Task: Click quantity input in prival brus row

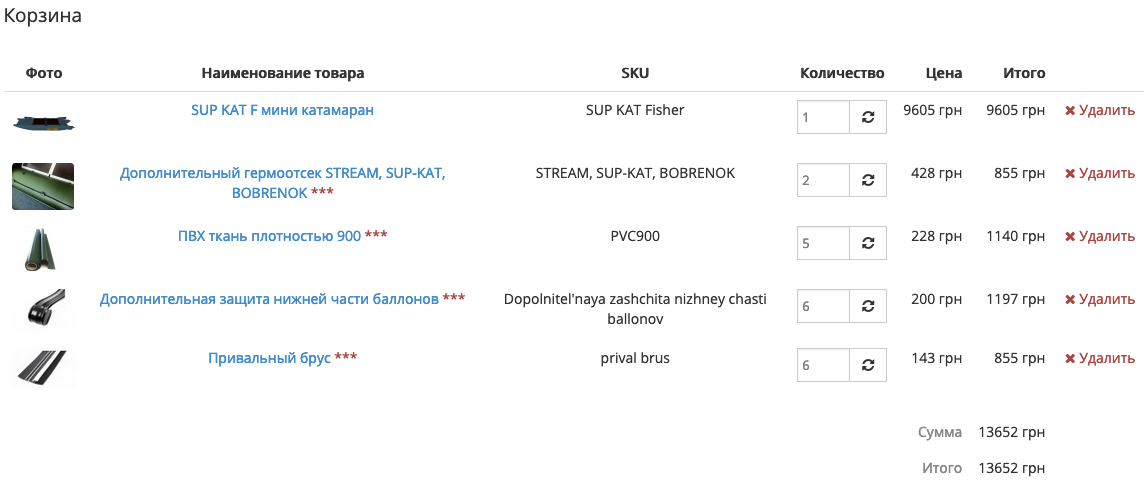Action: click(x=823, y=365)
